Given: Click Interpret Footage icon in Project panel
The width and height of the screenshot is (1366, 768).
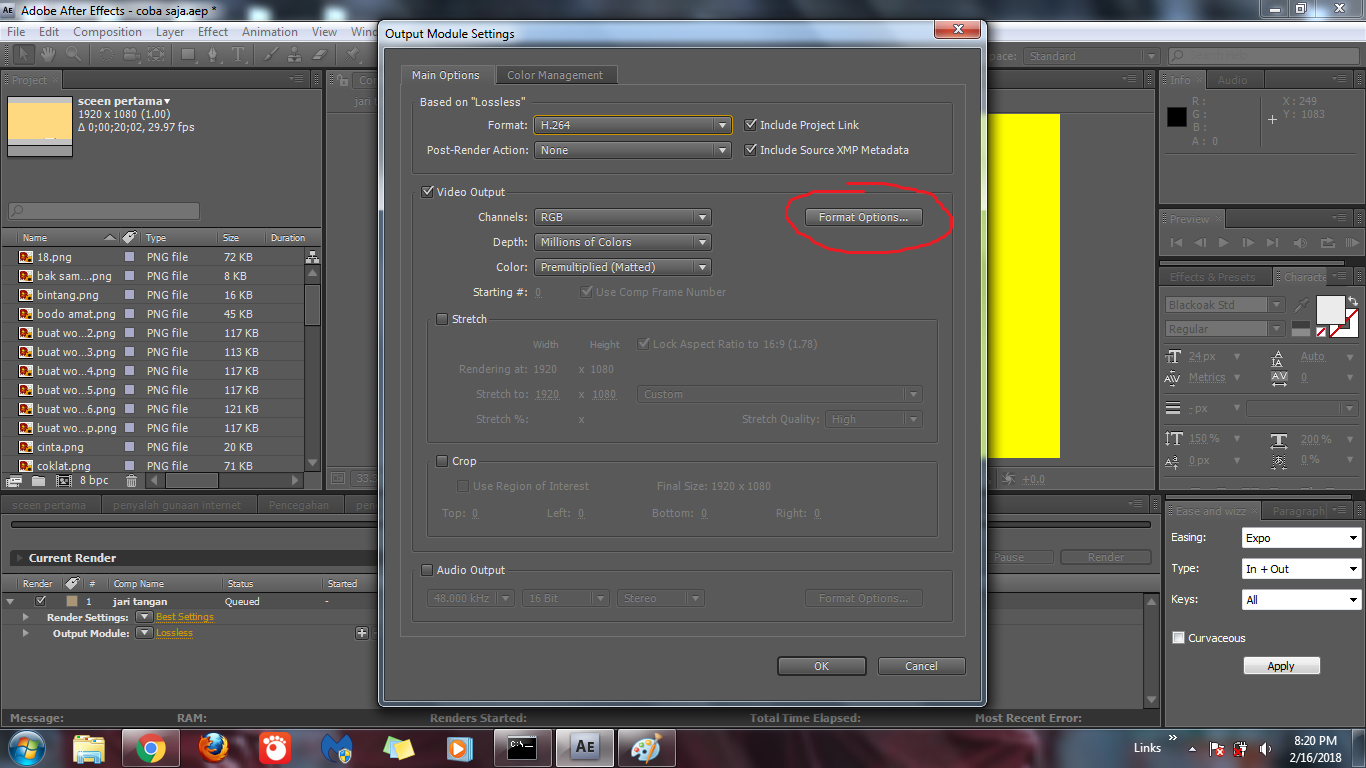Looking at the screenshot, I should pos(14,481).
